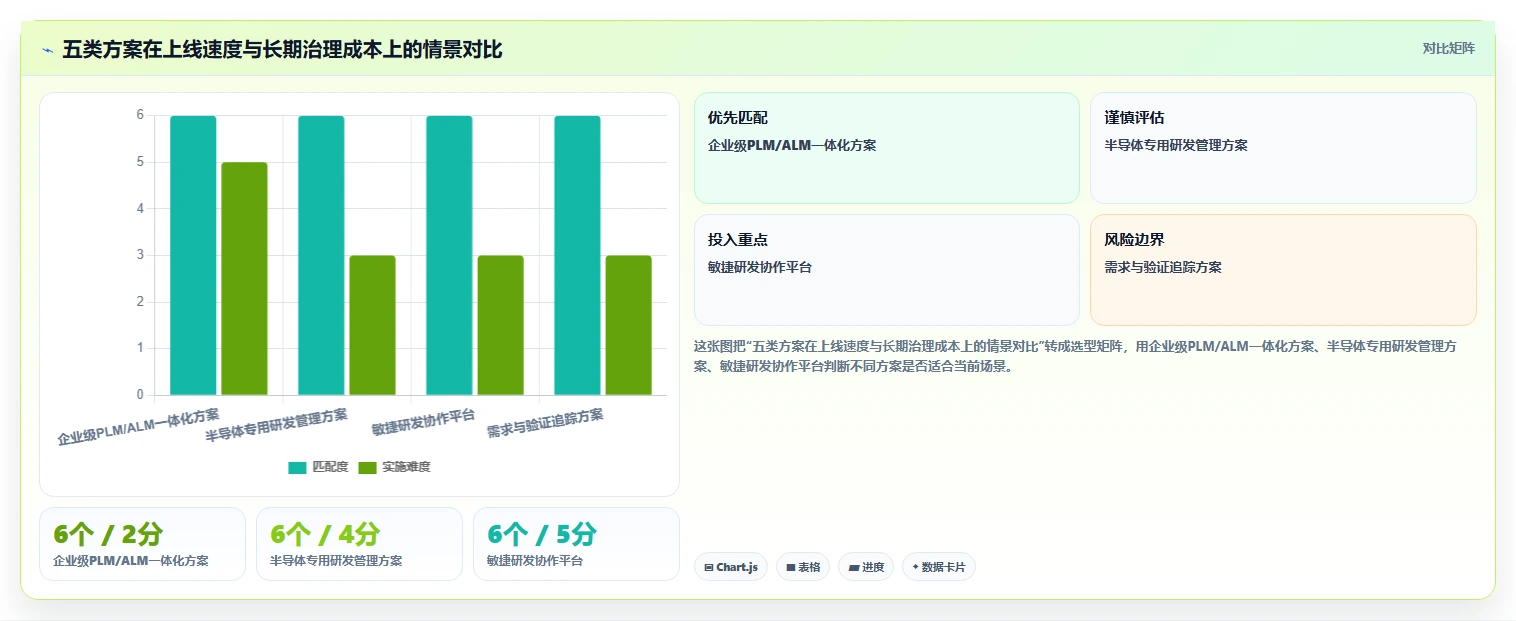
Task: Select the header title 五类方案在上线速度与长期治理成本上的情景对比
Action: (x=282, y=49)
